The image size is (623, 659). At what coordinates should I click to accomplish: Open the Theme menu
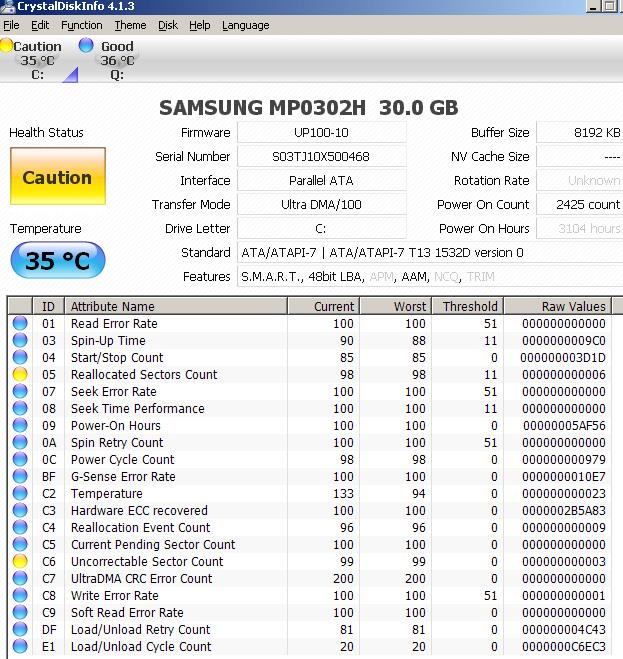(130, 25)
